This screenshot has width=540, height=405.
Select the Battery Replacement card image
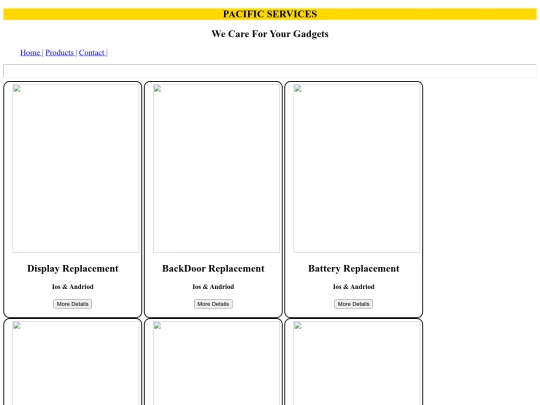pos(357,168)
